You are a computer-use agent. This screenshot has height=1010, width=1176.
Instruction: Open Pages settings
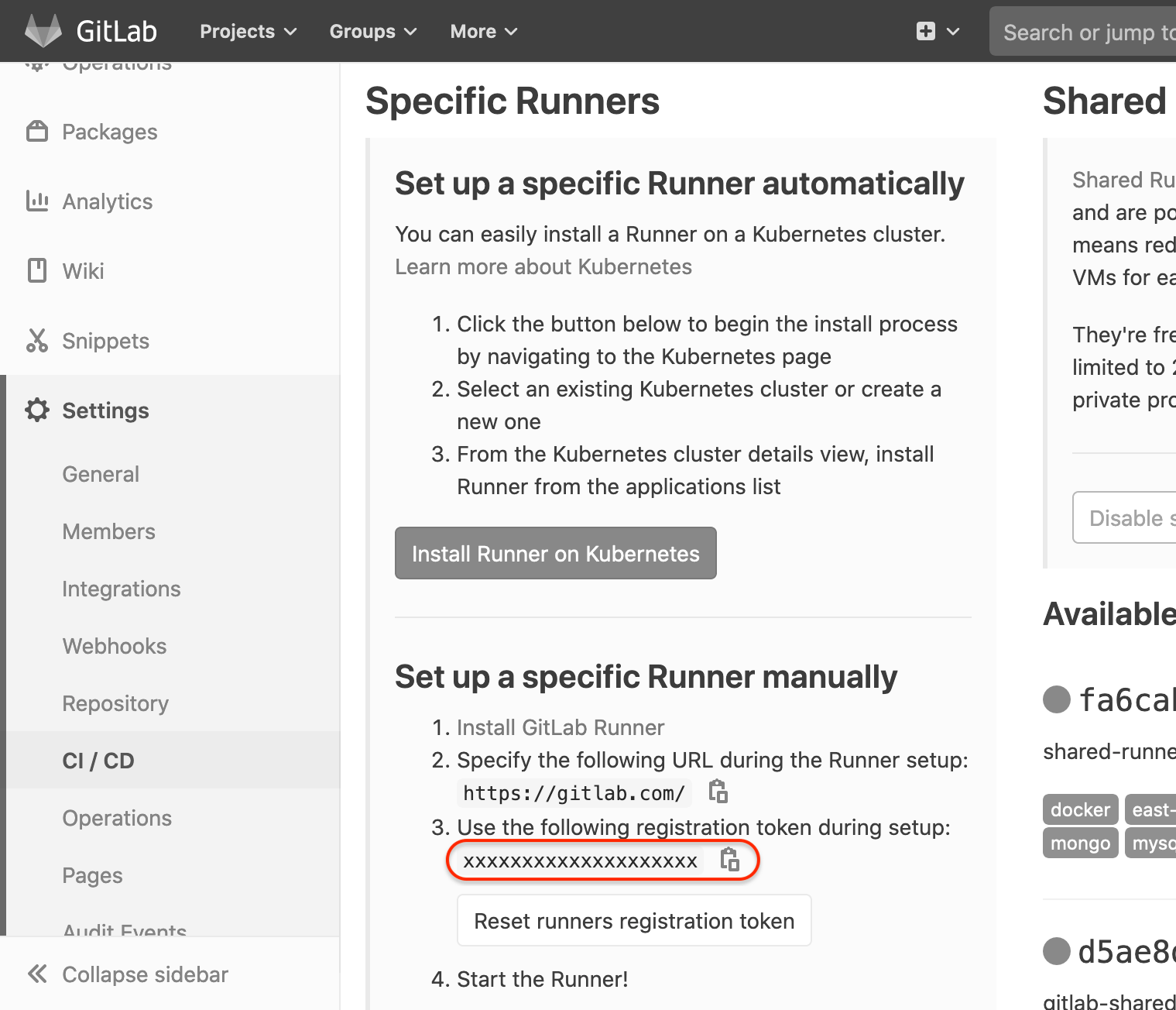tap(92, 875)
